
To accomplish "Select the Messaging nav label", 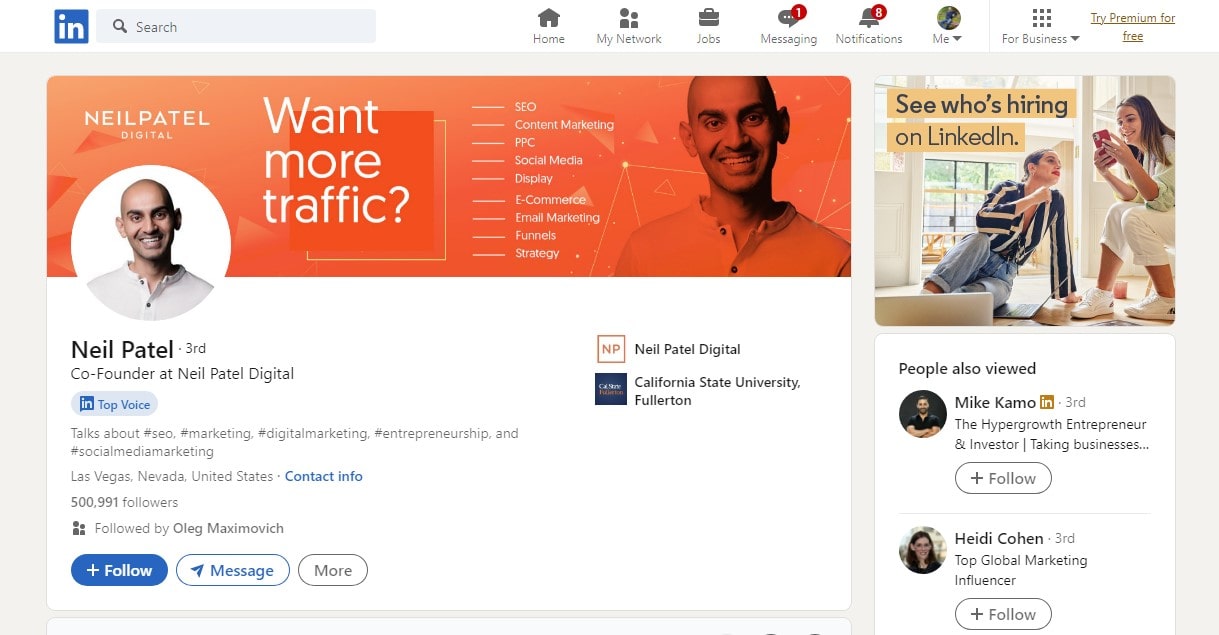I will click(x=789, y=39).
